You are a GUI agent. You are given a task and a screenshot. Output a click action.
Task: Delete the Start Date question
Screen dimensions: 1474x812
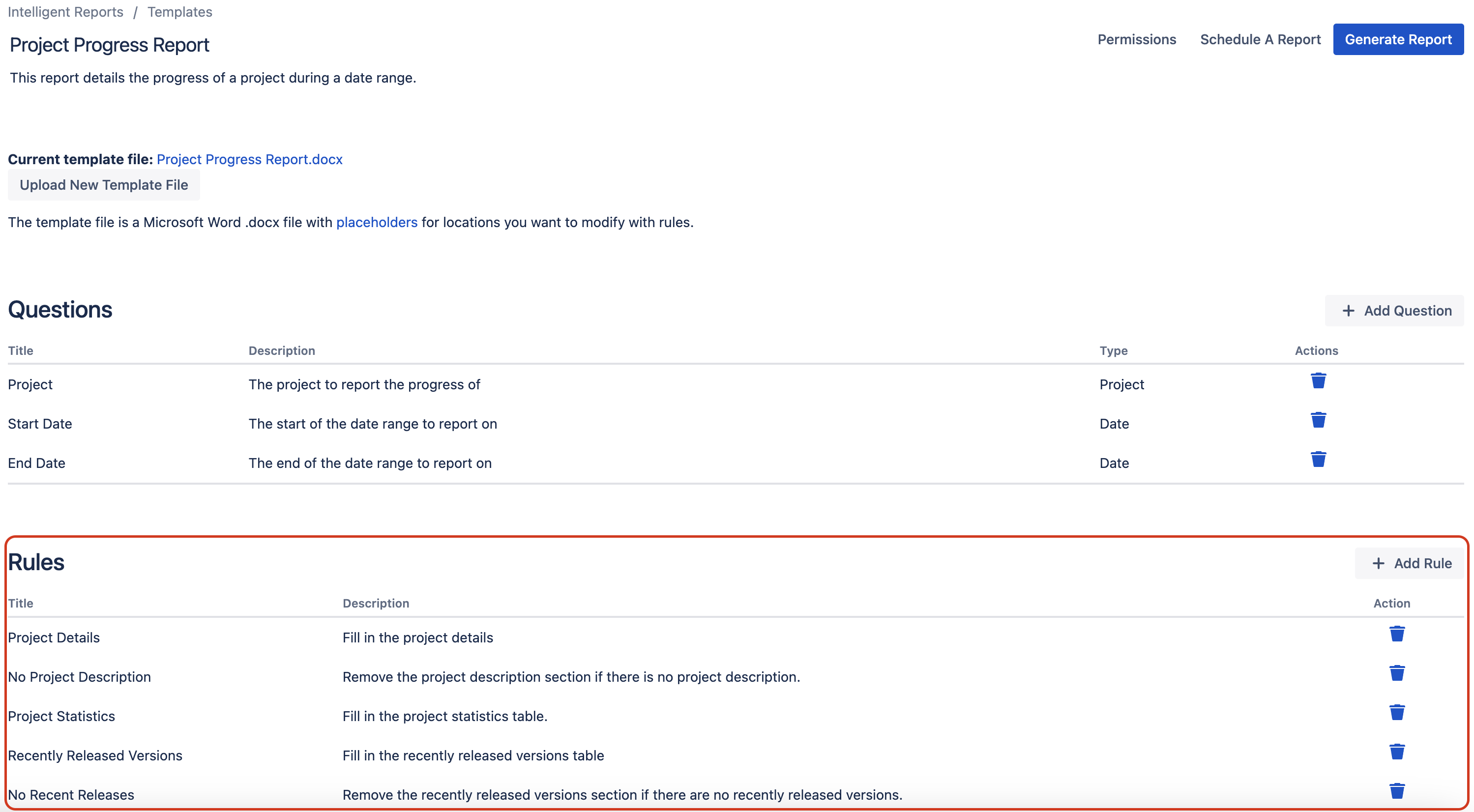(x=1318, y=421)
